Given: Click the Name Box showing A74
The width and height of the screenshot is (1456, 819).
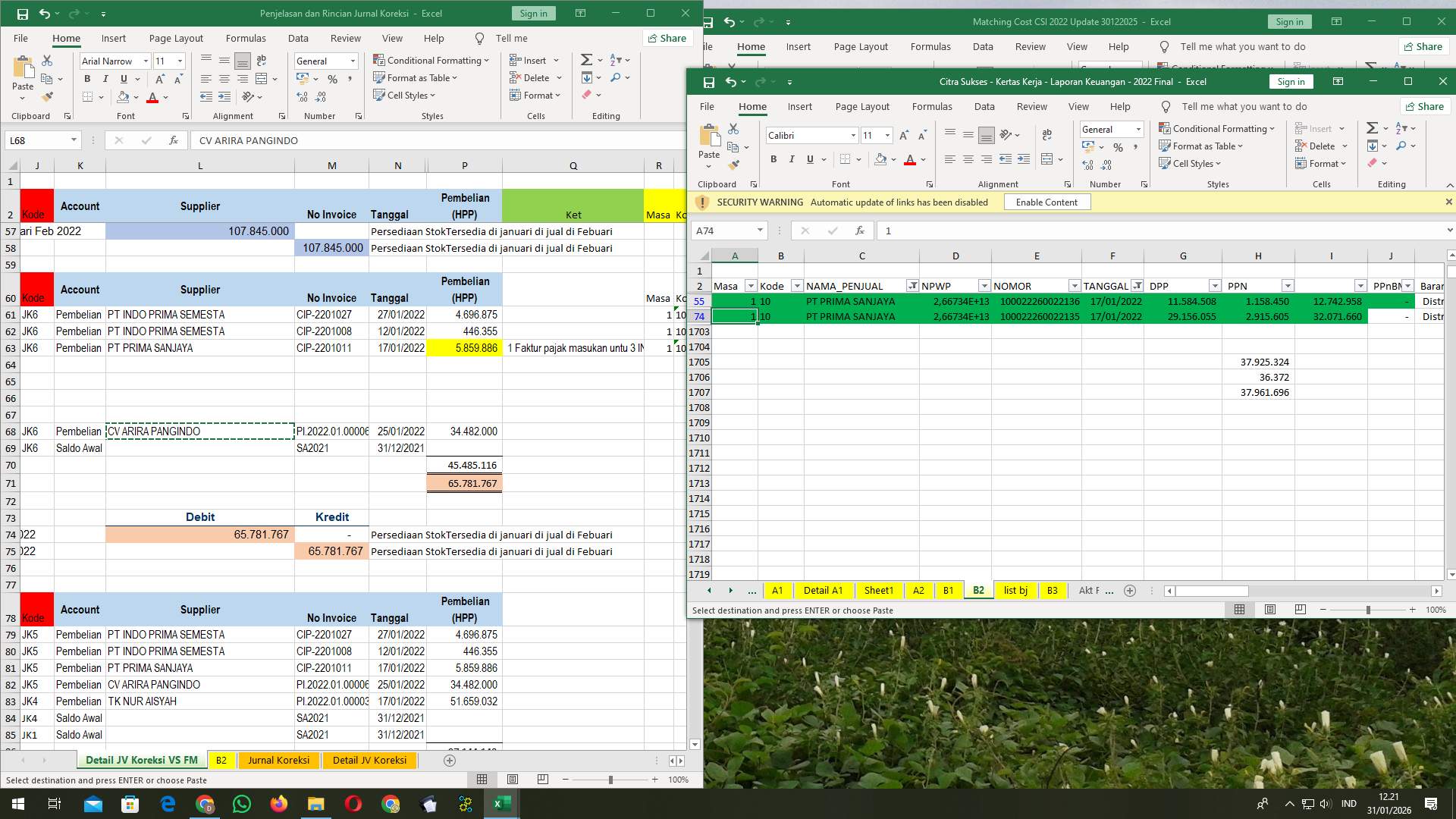Looking at the screenshot, I should (726, 231).
